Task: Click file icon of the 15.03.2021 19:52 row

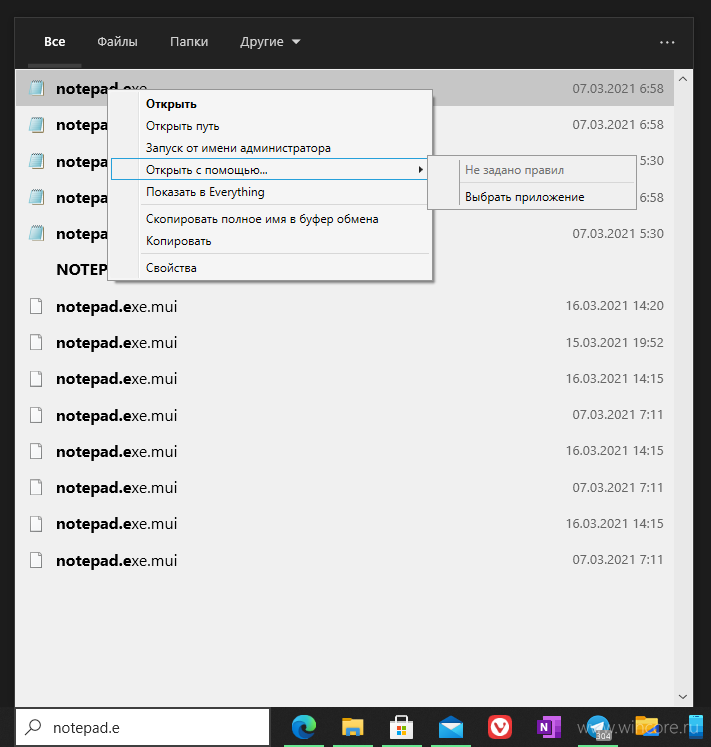Action: (x=36, y=343)
